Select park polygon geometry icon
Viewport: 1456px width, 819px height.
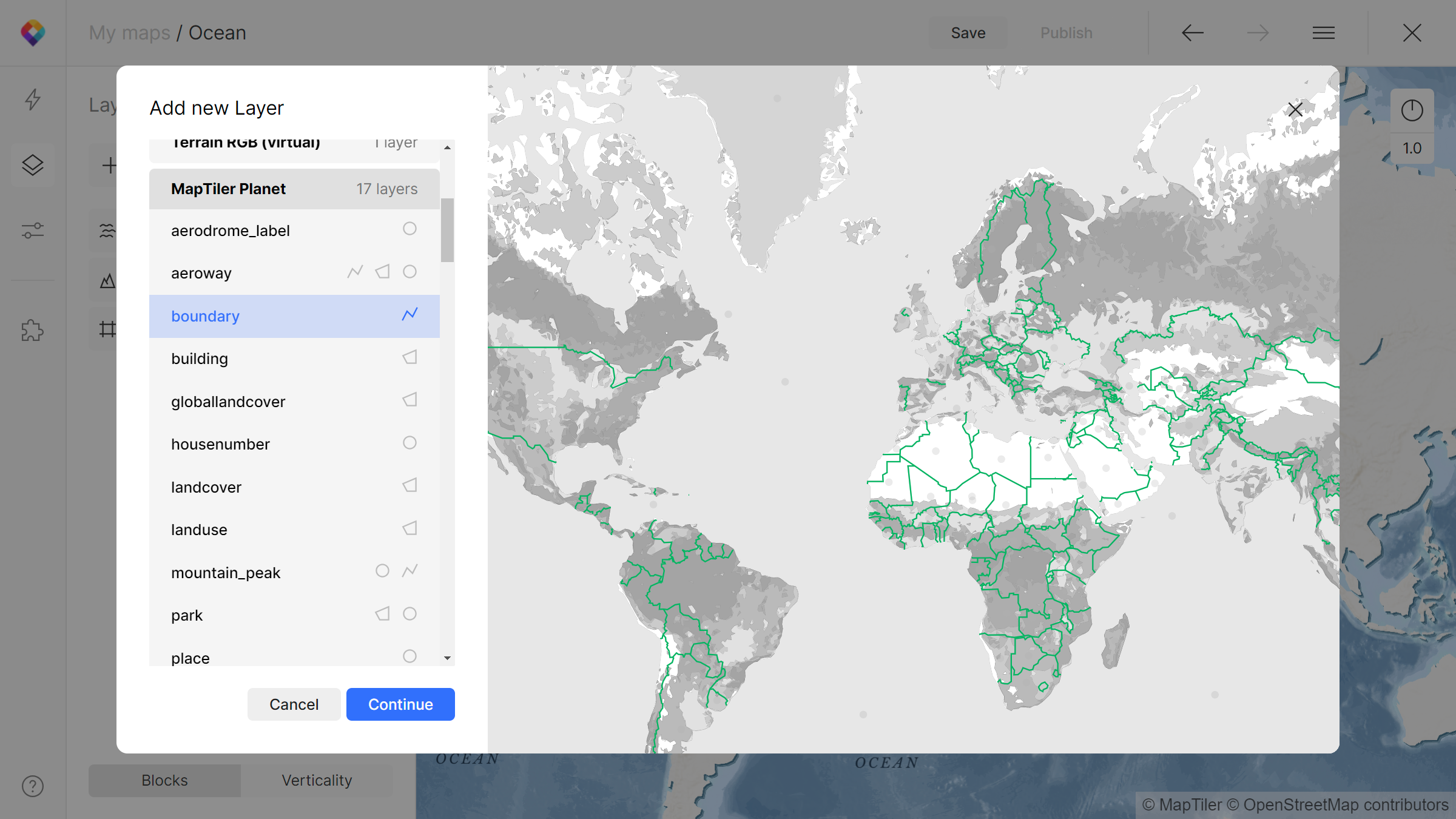[x=382, y=614]
